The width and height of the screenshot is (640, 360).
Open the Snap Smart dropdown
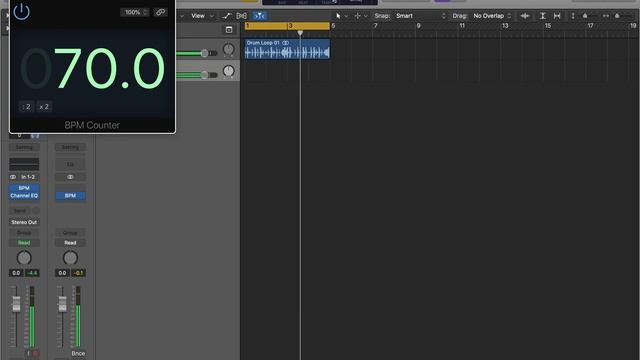(420, 16)
